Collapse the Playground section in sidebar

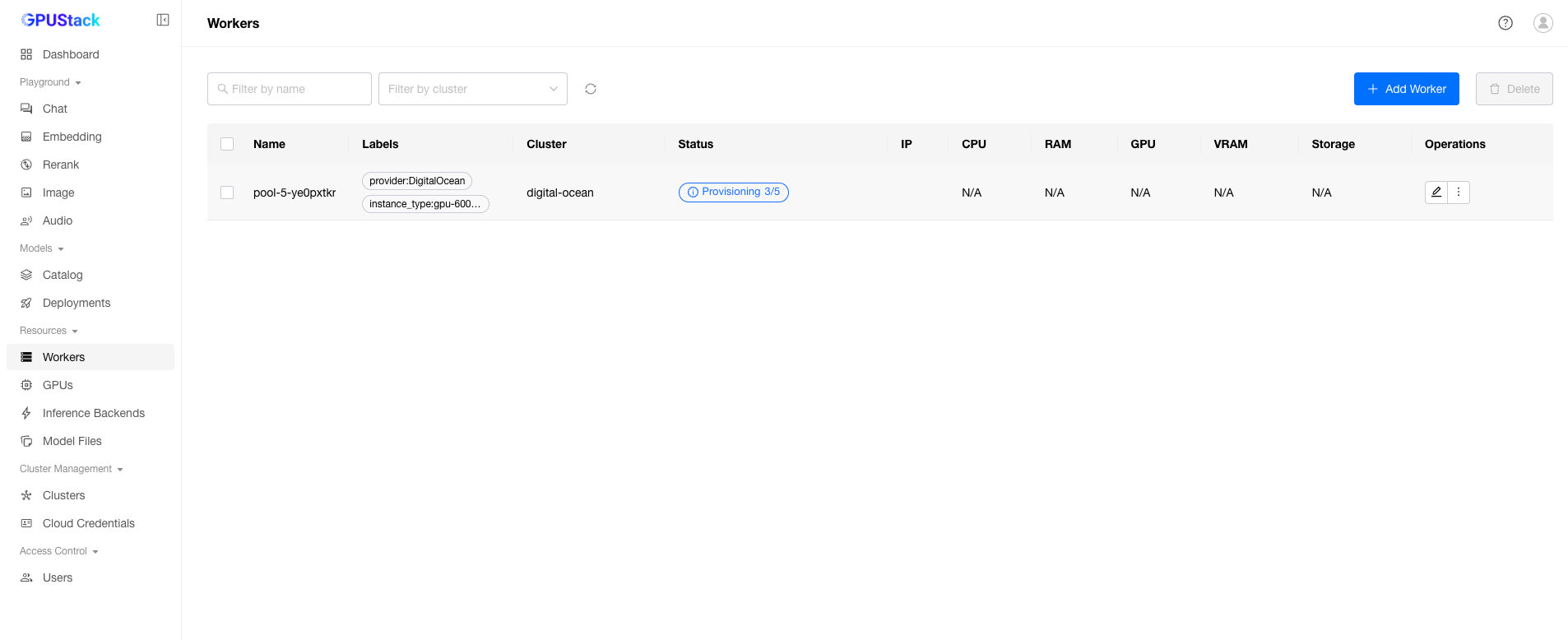pos(50,82)
